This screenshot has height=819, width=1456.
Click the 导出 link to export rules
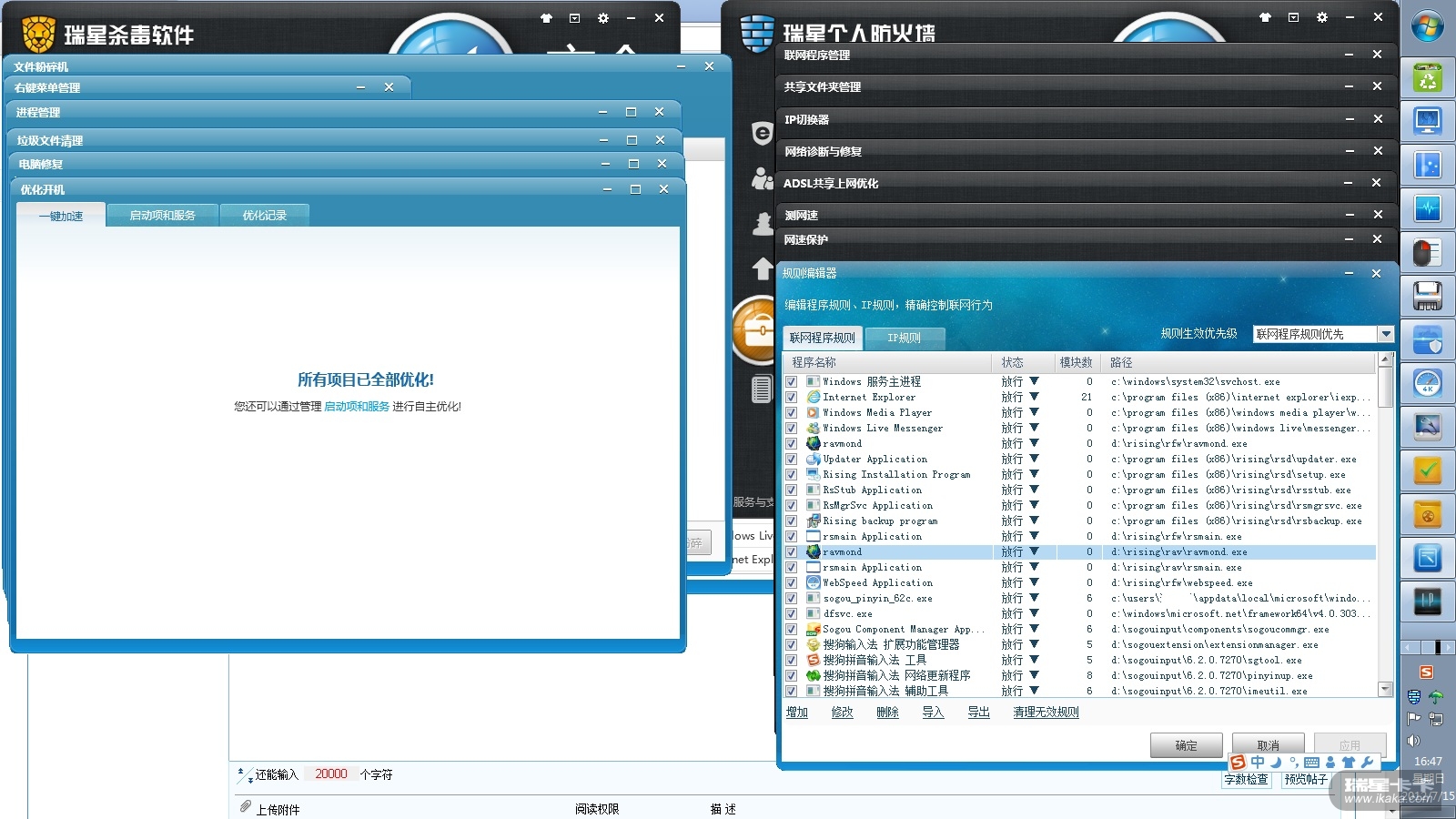point(978,713)
